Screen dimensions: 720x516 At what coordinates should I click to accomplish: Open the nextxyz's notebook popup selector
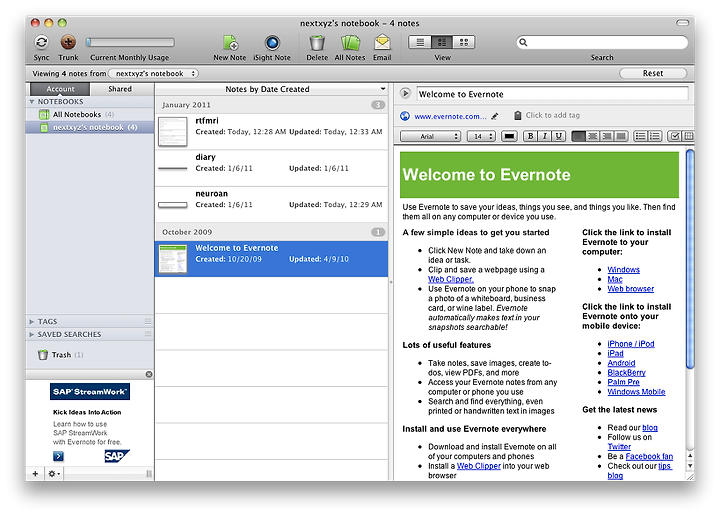[153, 73]
